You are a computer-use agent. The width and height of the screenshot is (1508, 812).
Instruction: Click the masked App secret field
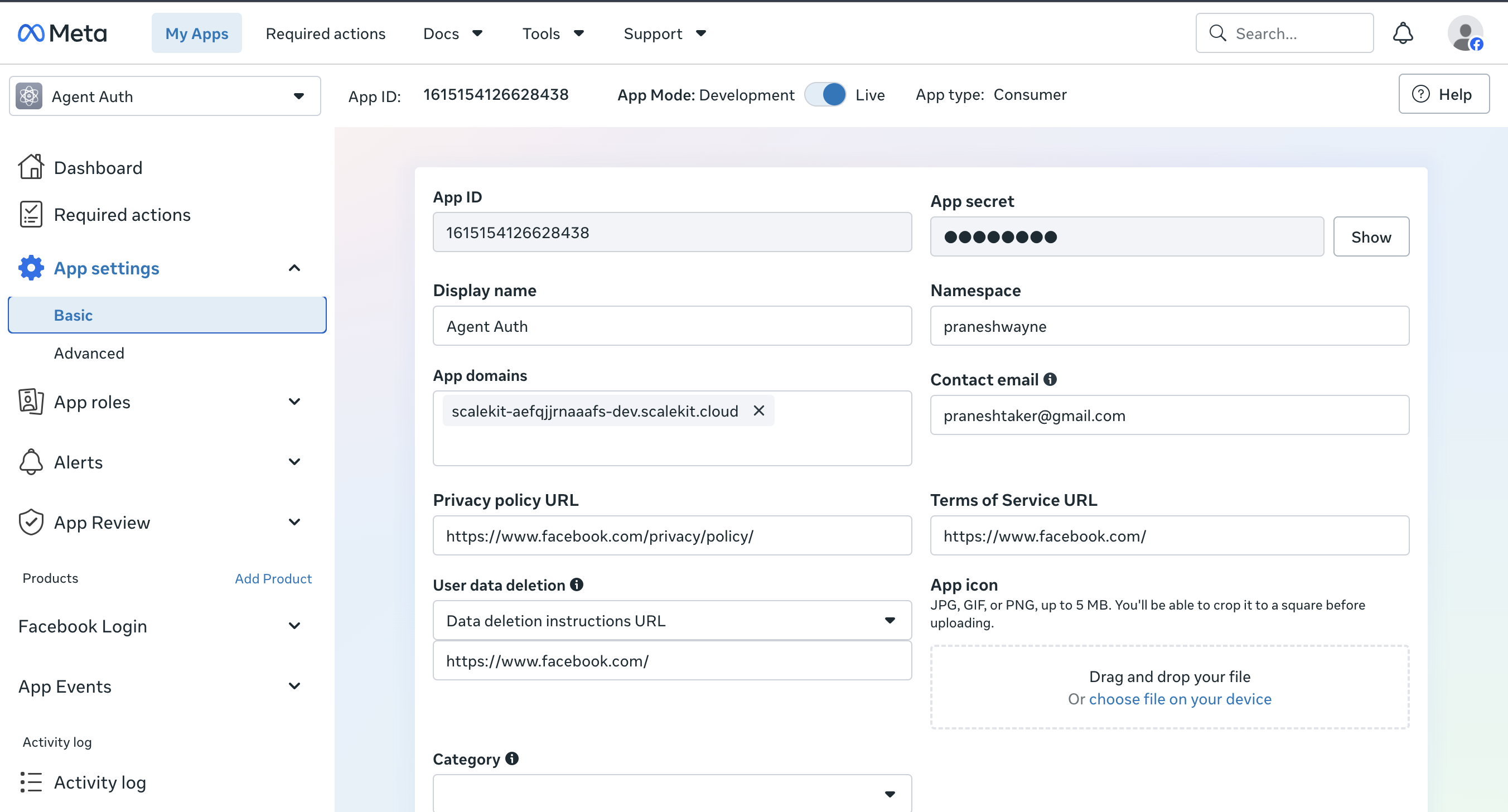pos(1127,236)
